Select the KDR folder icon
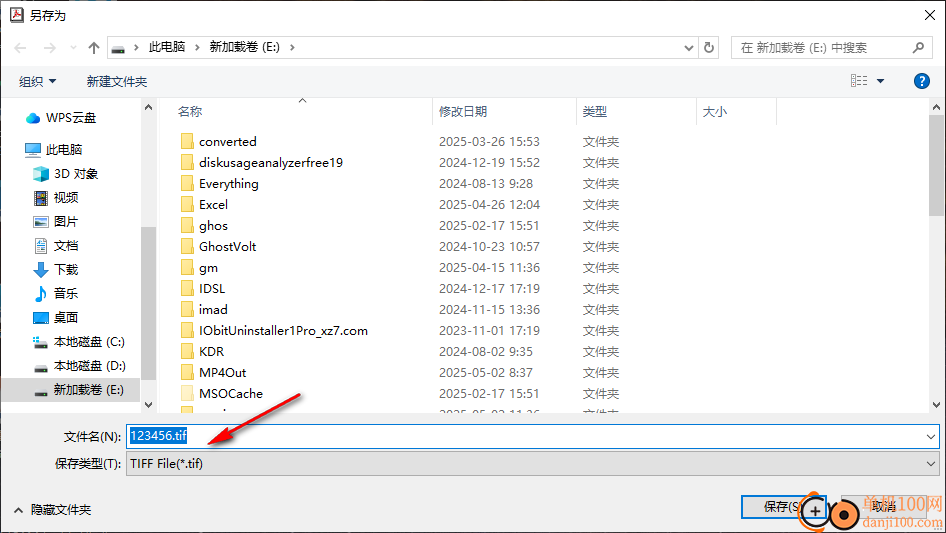 (187, 351)
